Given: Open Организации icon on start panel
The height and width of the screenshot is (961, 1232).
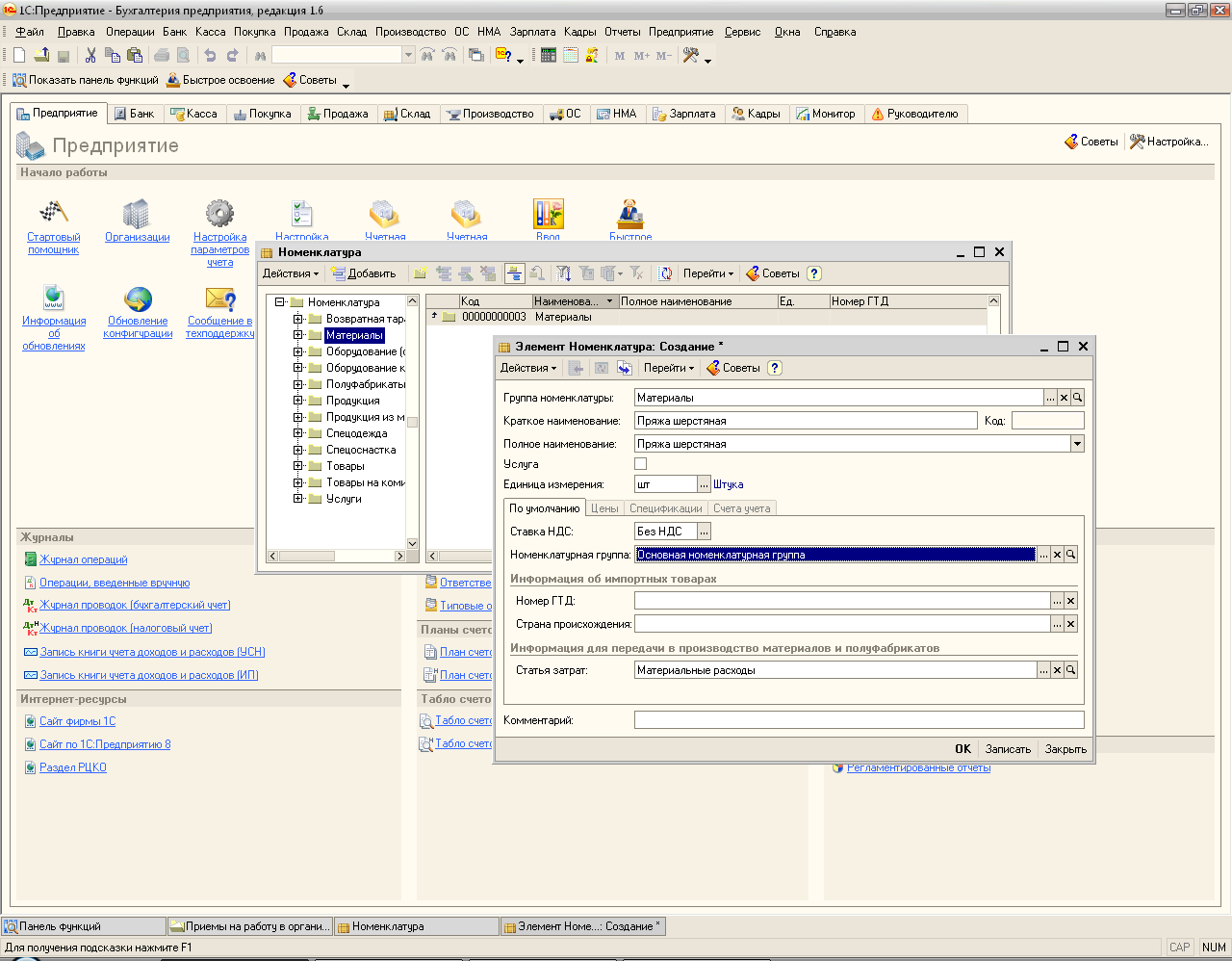Looking at the screenshot, I should (x=138, y=212).
